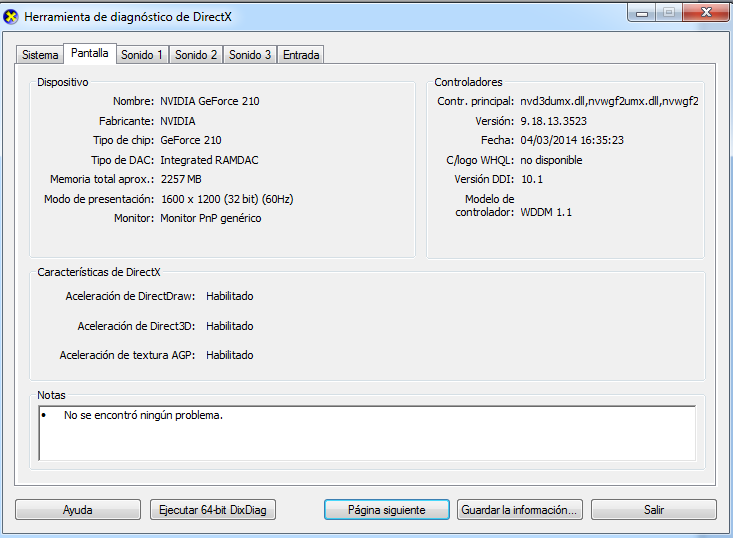
Task: Select the Pantalla tab
Action: pyautogui.click(x=89, y=53)
